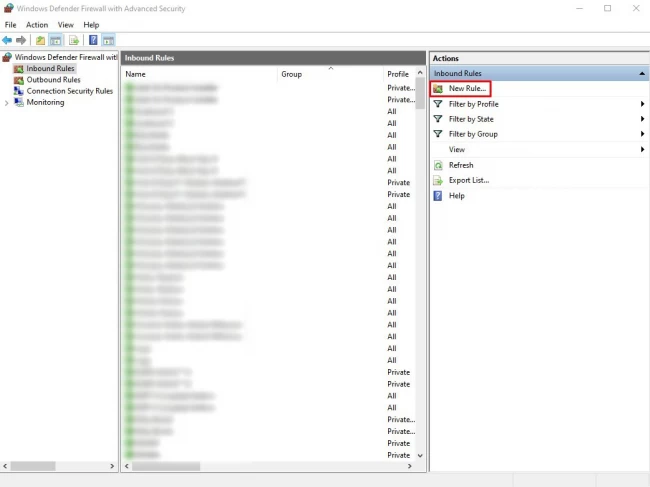650x487 pixels.
Task: Click Filter by Profile action
Action: (473, 104)
